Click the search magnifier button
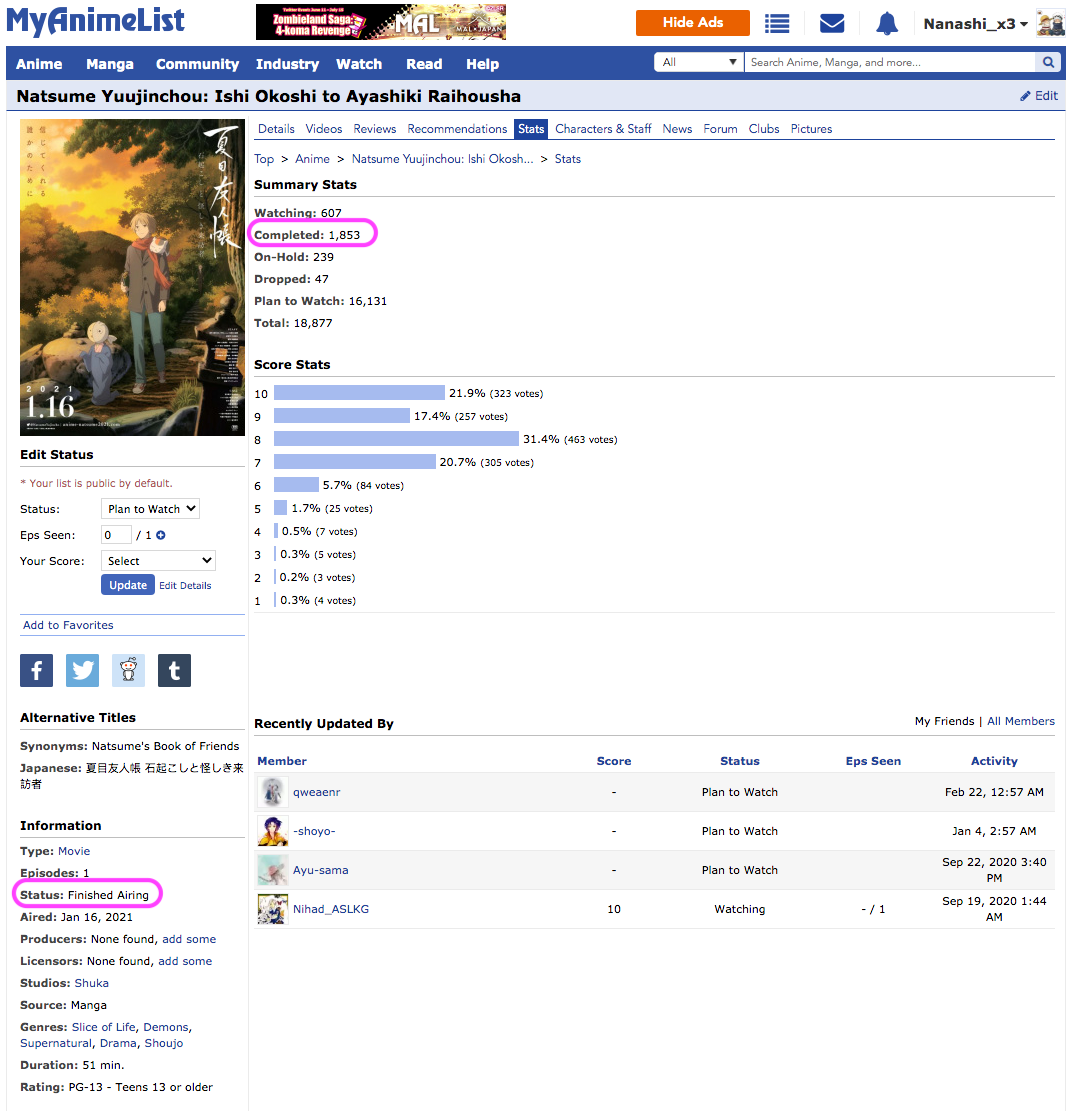The image size is (1070, 1111). point(1048,62)
